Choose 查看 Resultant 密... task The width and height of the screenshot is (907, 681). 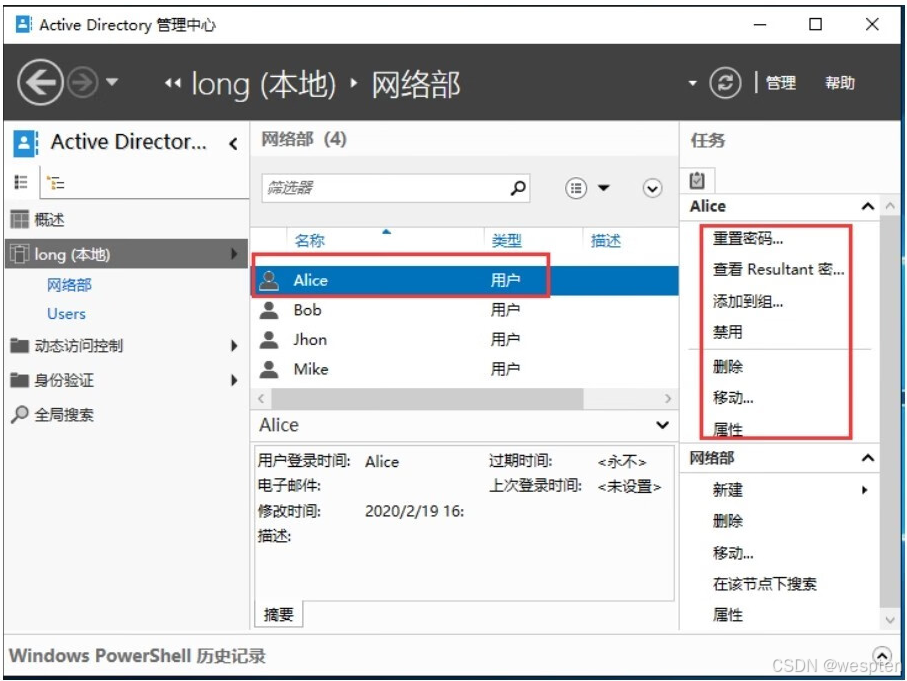(x=779, y=270)
